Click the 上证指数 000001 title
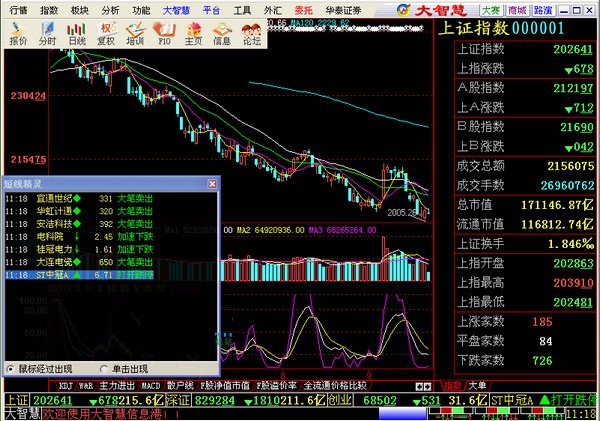600x421 pixels. pyautogui.click(x=501, y=29)
